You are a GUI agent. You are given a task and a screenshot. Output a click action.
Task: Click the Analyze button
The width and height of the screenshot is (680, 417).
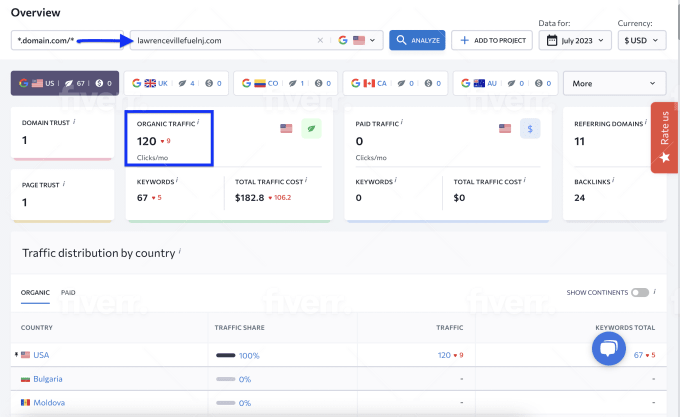pos(417,40)
